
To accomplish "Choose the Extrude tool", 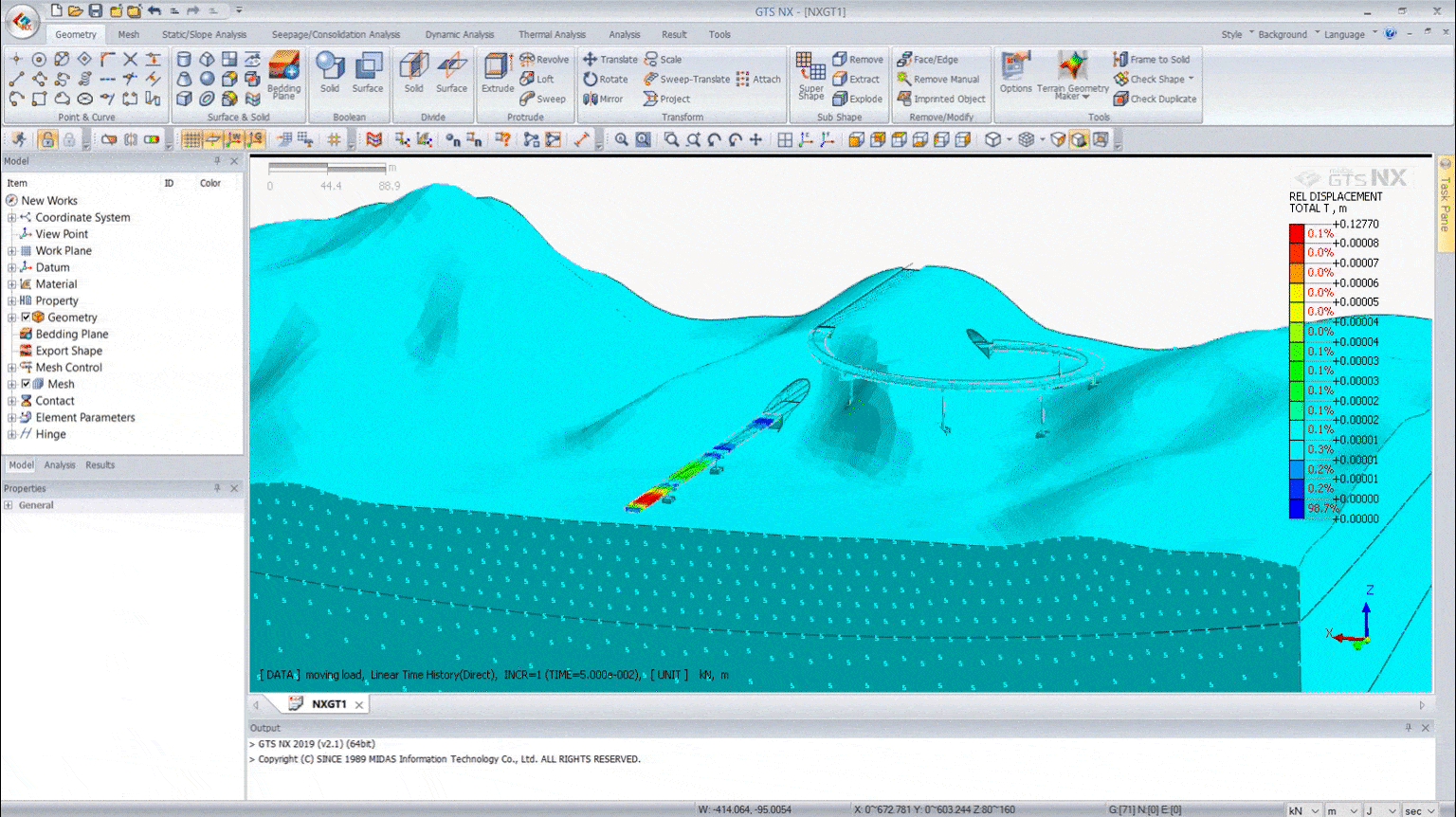I will coord(497,73).
